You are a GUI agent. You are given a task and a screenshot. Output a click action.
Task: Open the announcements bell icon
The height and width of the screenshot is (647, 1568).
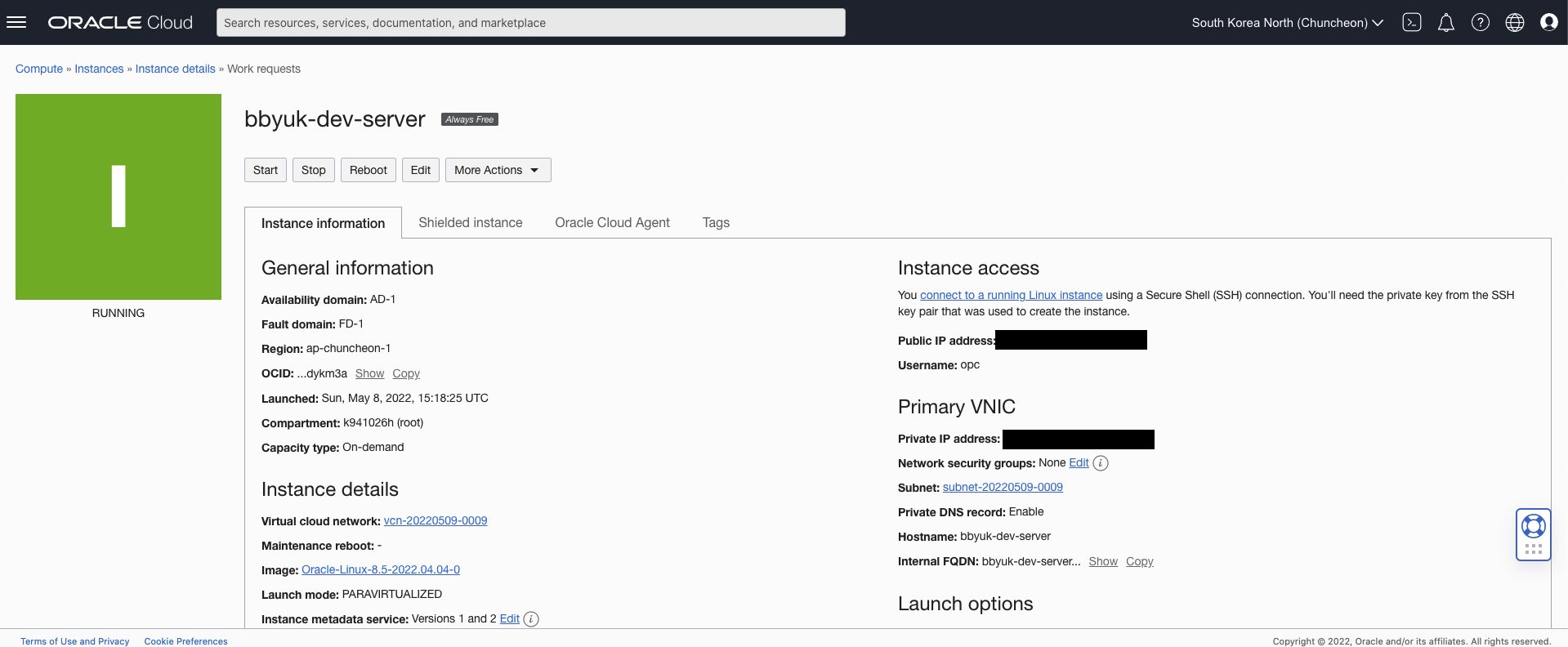point(1446,23)
